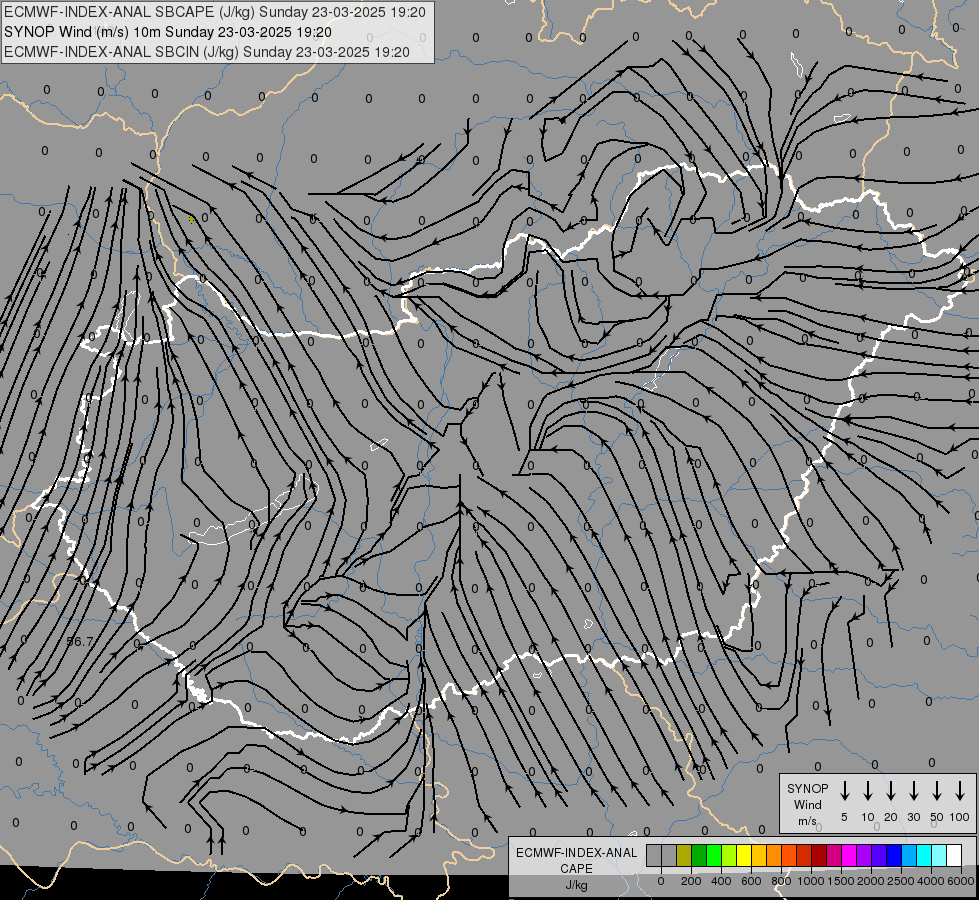Pick the bright magenta CAPE legend swatch
This screenshot has height=900, width=979.
point(849,855)
